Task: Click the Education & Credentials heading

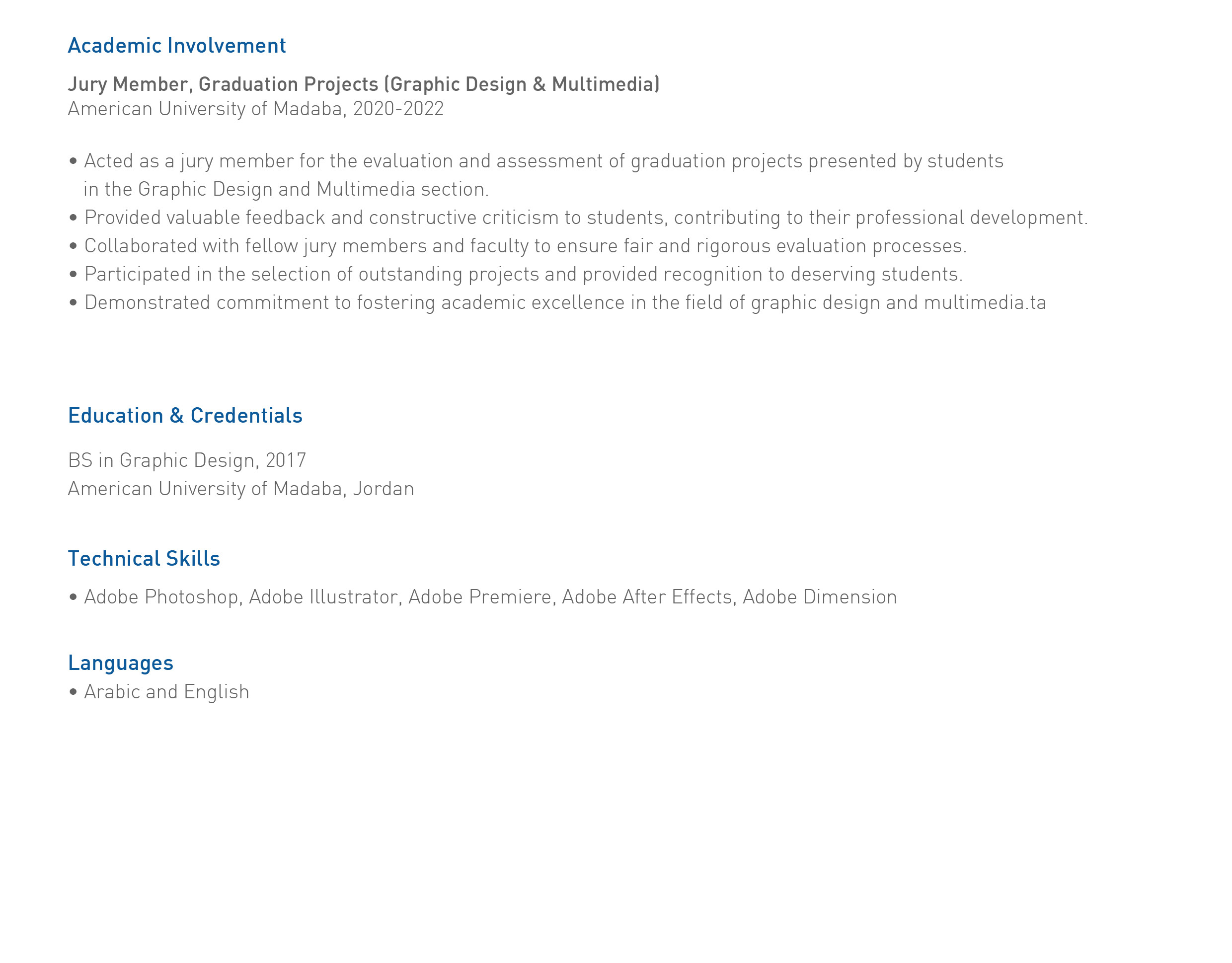Action: (x=185, y=416)
